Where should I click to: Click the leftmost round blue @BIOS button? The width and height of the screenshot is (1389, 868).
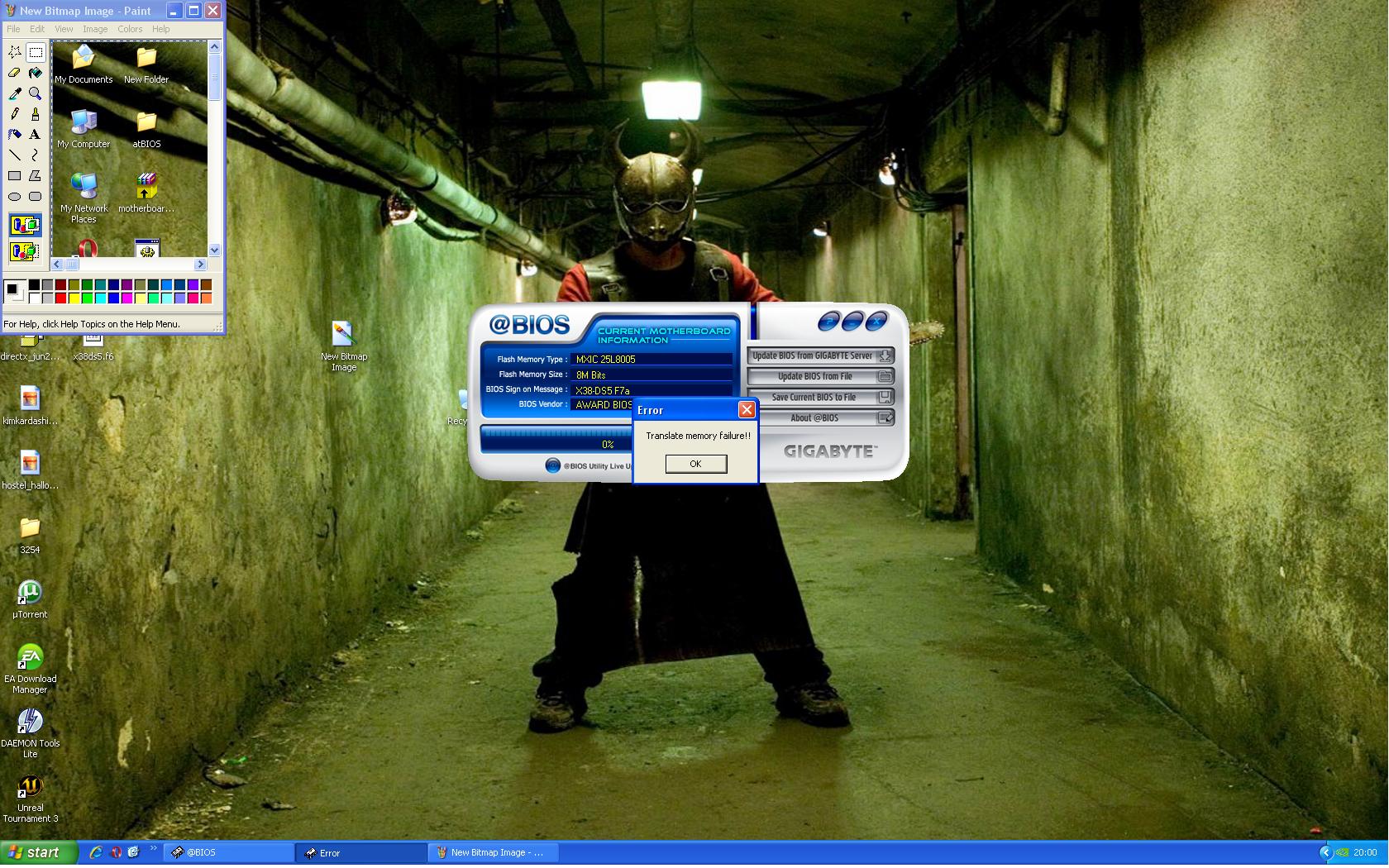[828, 321]
